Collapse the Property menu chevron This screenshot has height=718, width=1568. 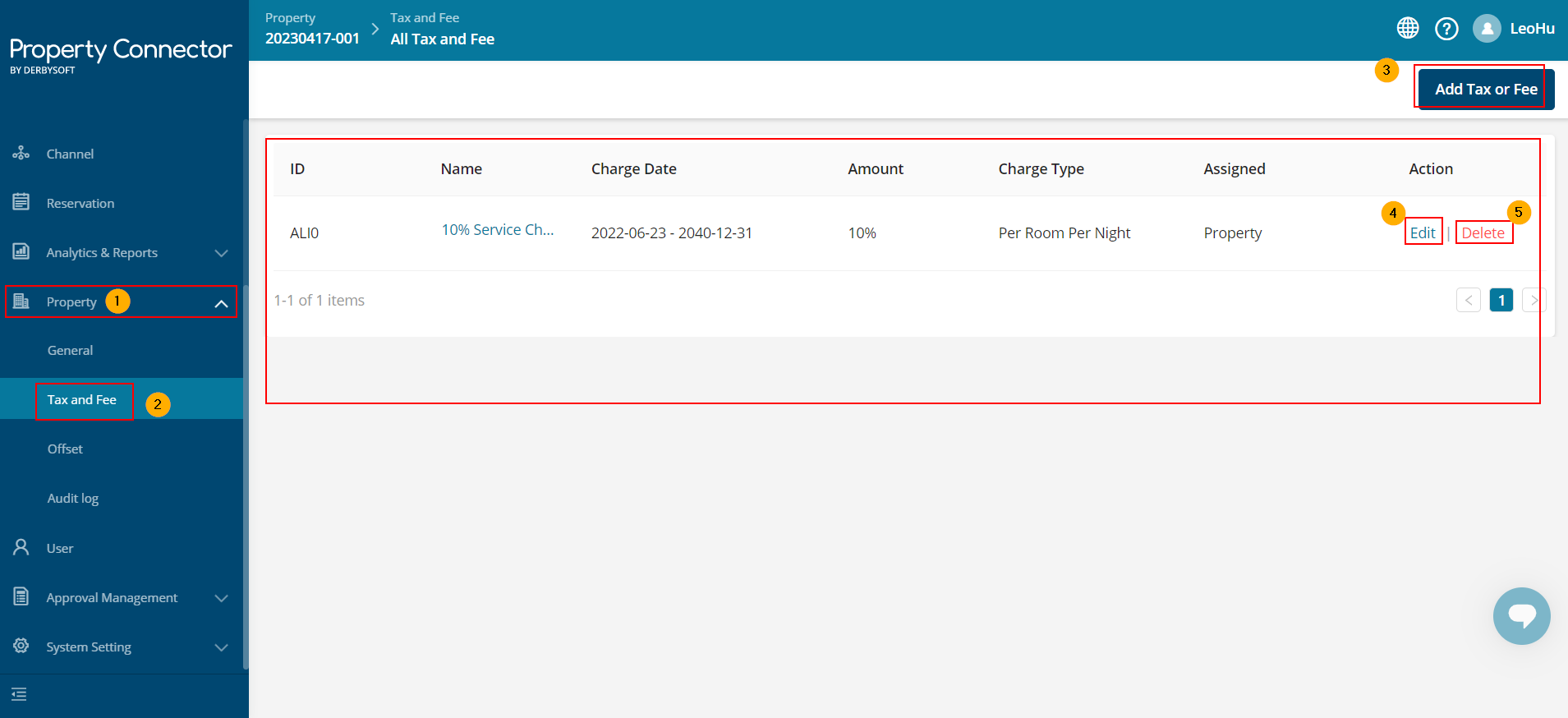coord(221,303)
